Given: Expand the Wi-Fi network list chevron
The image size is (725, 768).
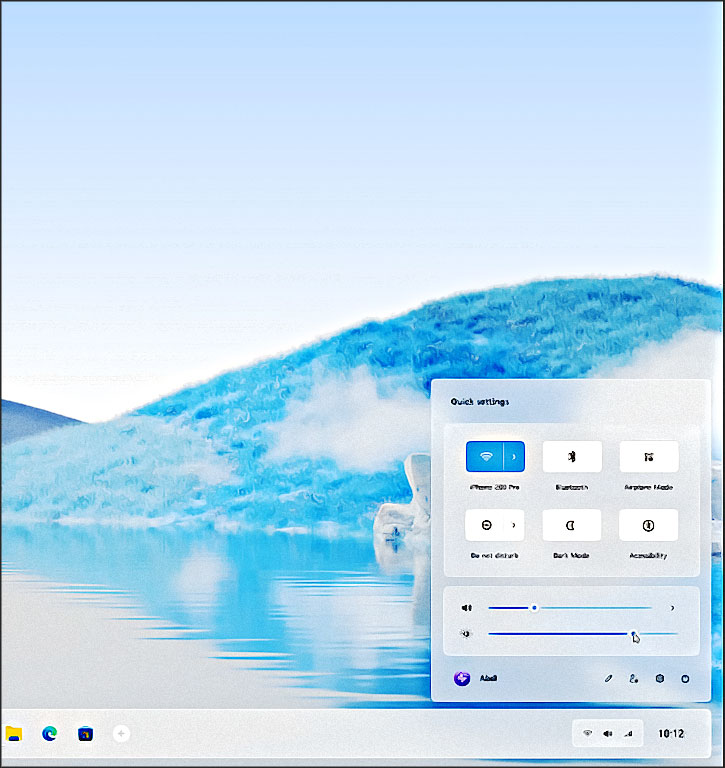Looking at the screenshot, I should tap(514, 456).
